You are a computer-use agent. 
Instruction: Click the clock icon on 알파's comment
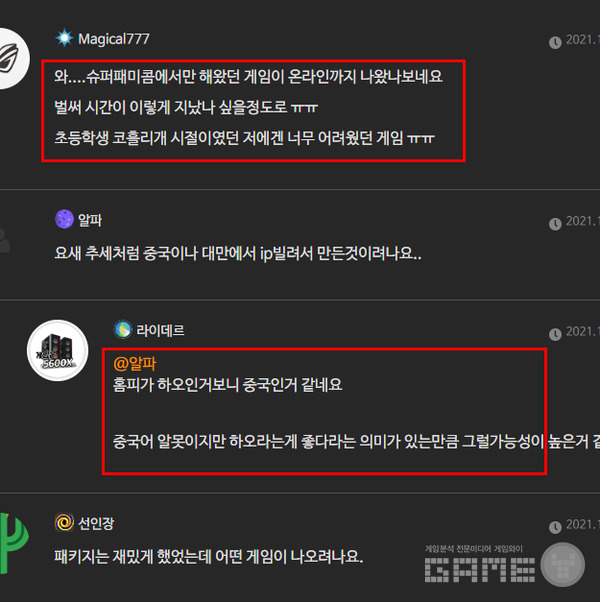click(555, 223)
